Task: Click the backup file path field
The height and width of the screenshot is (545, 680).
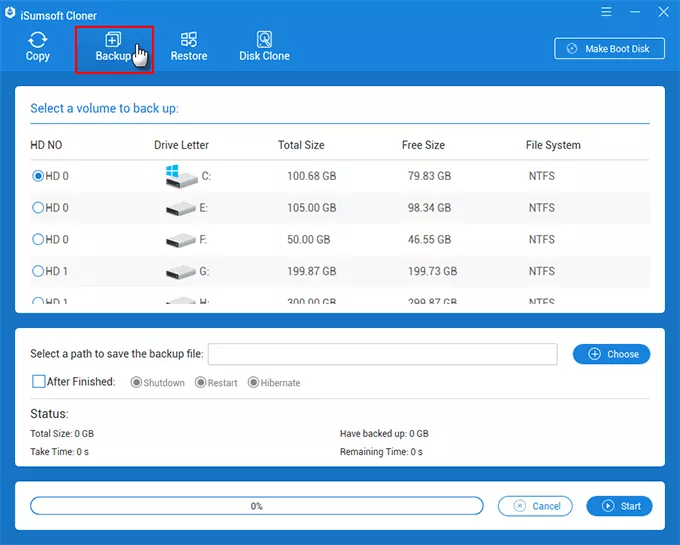Action: [382, 354]
